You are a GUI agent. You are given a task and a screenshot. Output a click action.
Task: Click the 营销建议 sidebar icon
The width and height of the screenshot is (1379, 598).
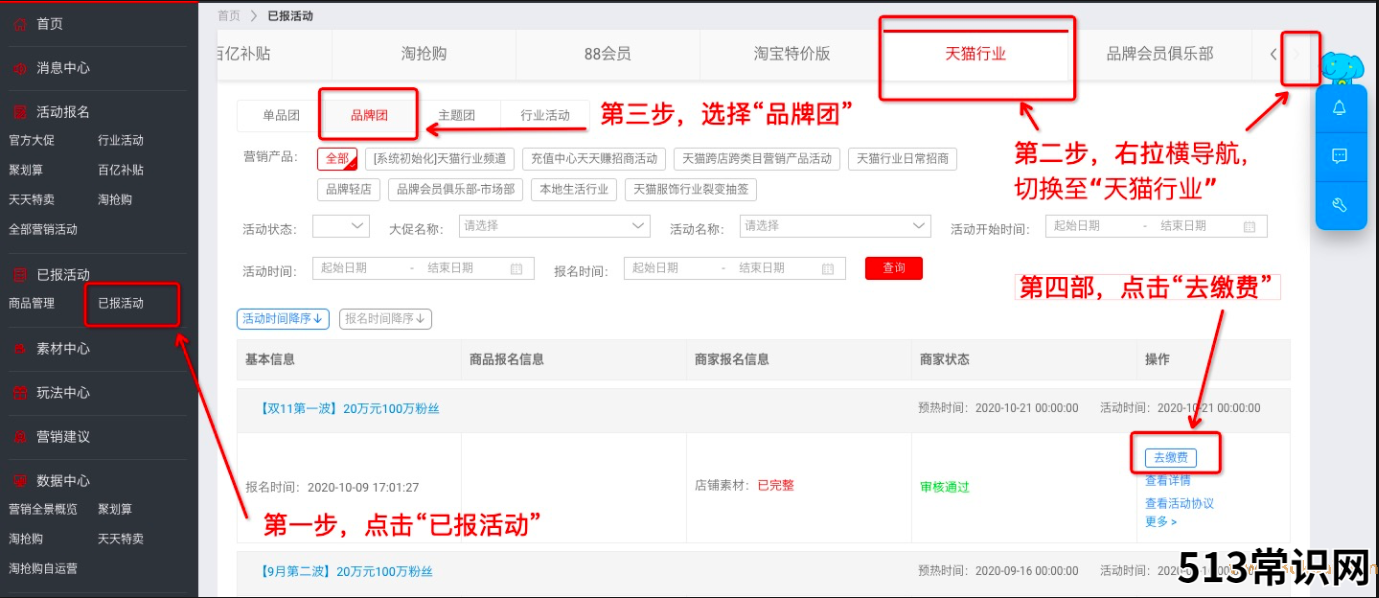click(19, 437)
